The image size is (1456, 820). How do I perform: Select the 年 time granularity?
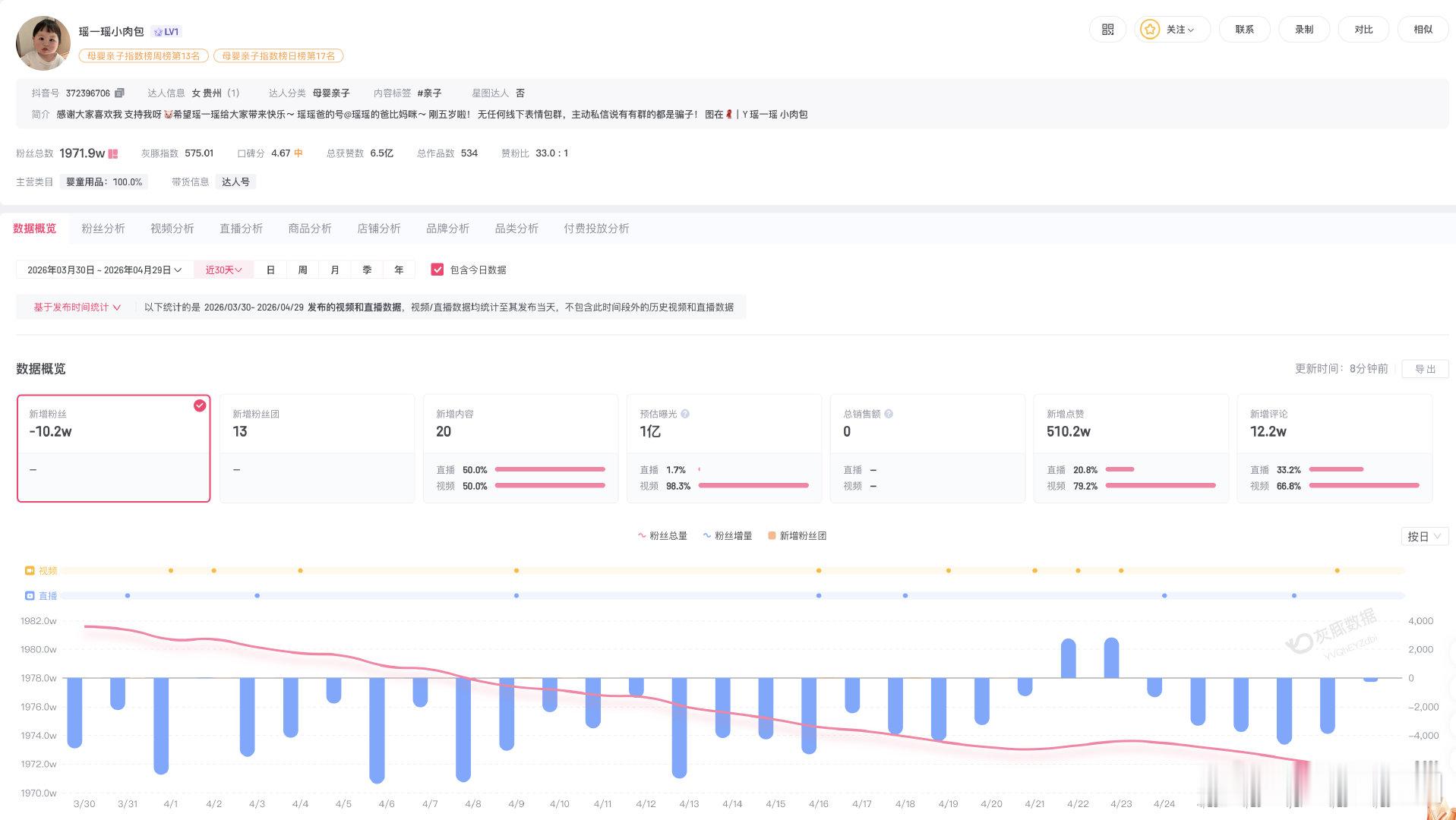[399, 270]
